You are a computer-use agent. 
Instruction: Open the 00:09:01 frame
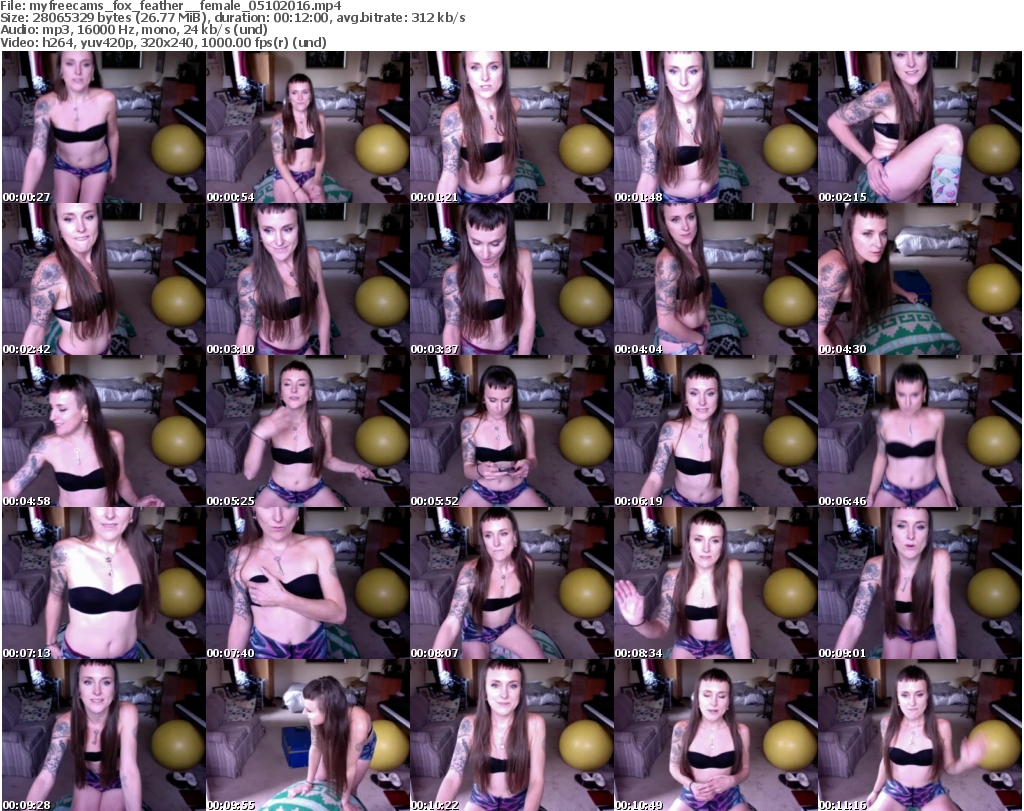pyautogui.click(x=919, y=583)
